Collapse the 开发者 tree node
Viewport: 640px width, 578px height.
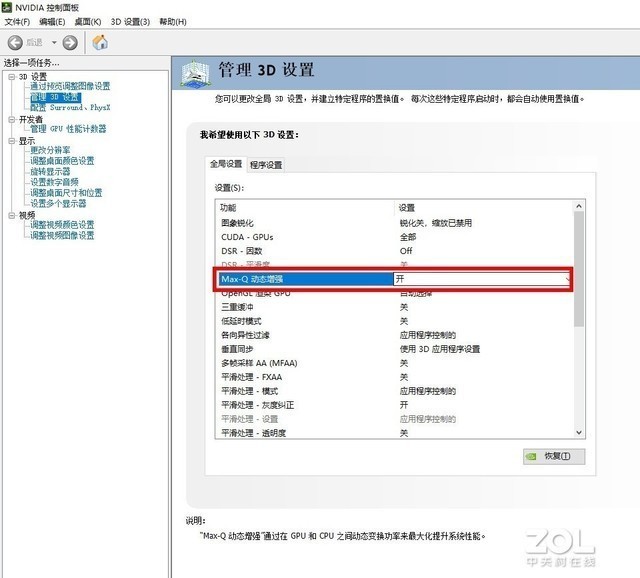click(11, 119)
